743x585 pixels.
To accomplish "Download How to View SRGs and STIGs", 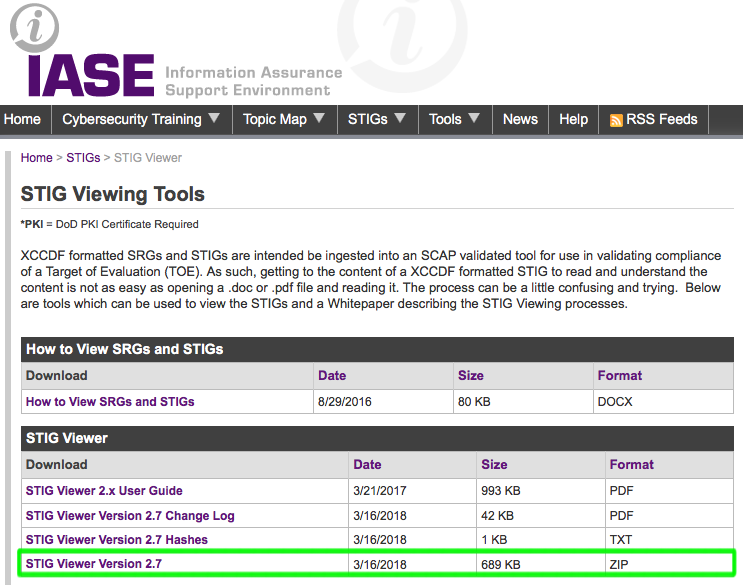I will (x=110, y=402).
